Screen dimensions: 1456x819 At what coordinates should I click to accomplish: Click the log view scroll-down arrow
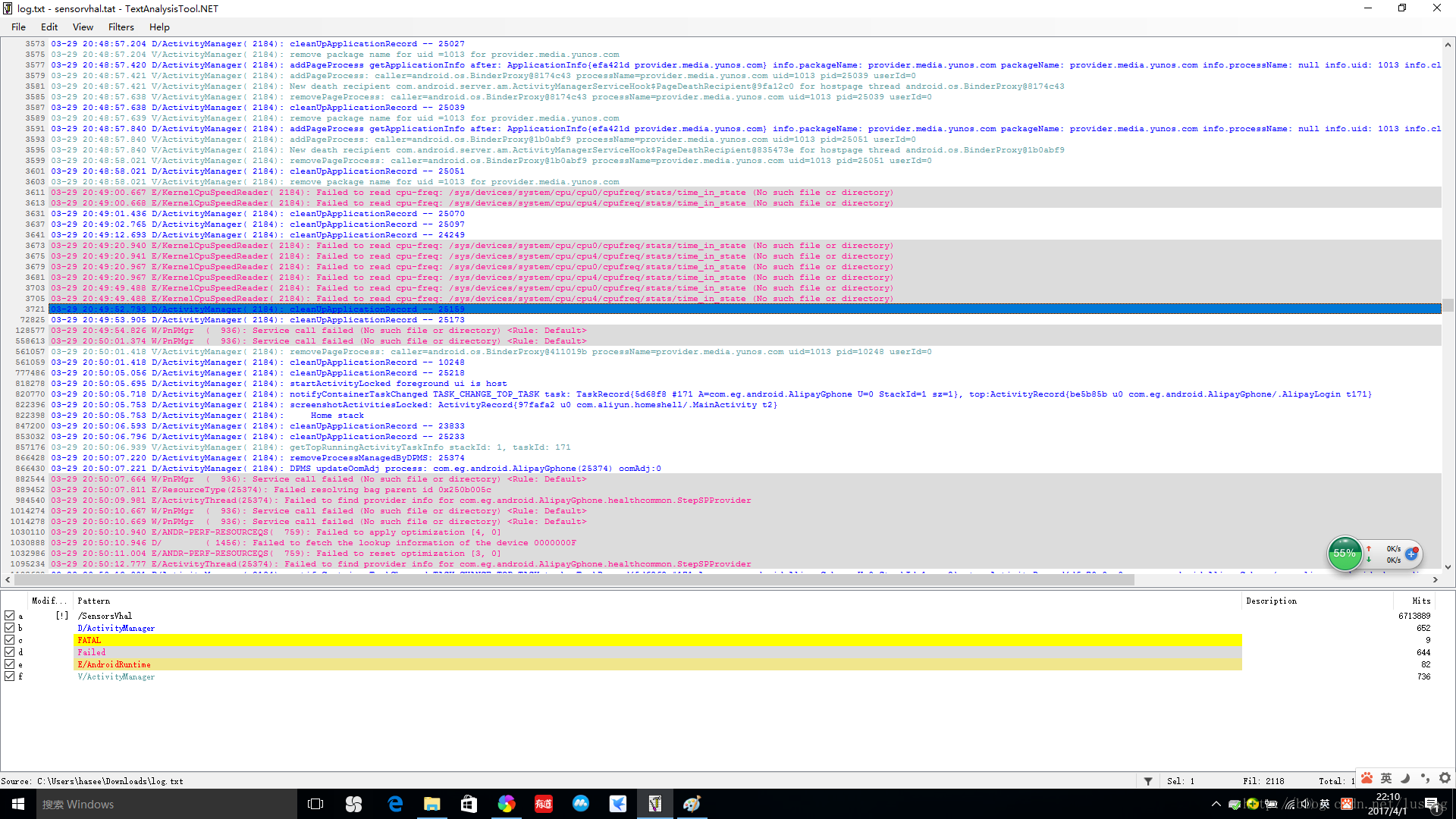point(1448,566)
